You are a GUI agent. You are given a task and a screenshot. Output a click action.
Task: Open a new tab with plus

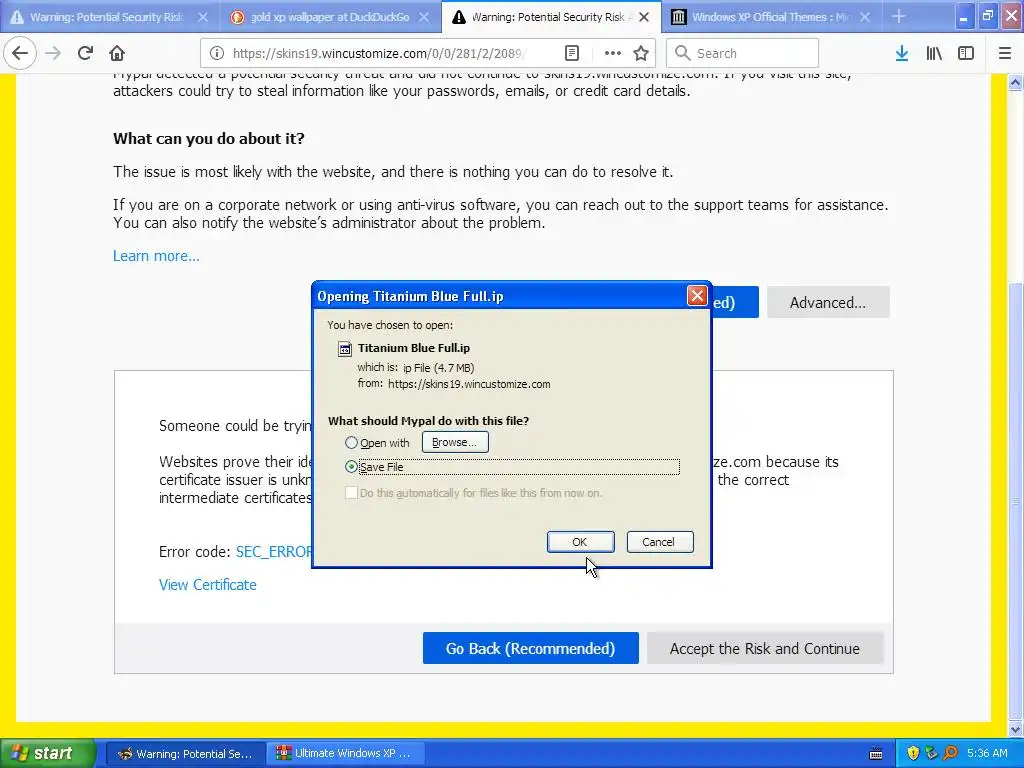click(x=899, y=17)
